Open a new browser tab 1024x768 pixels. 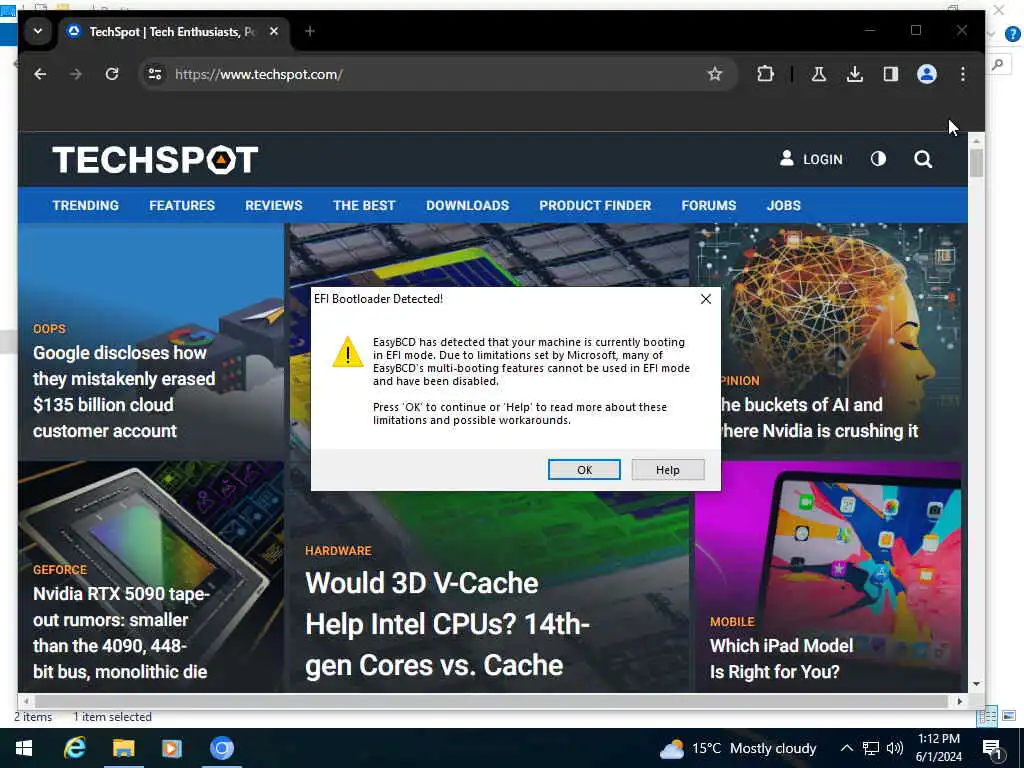310,31
